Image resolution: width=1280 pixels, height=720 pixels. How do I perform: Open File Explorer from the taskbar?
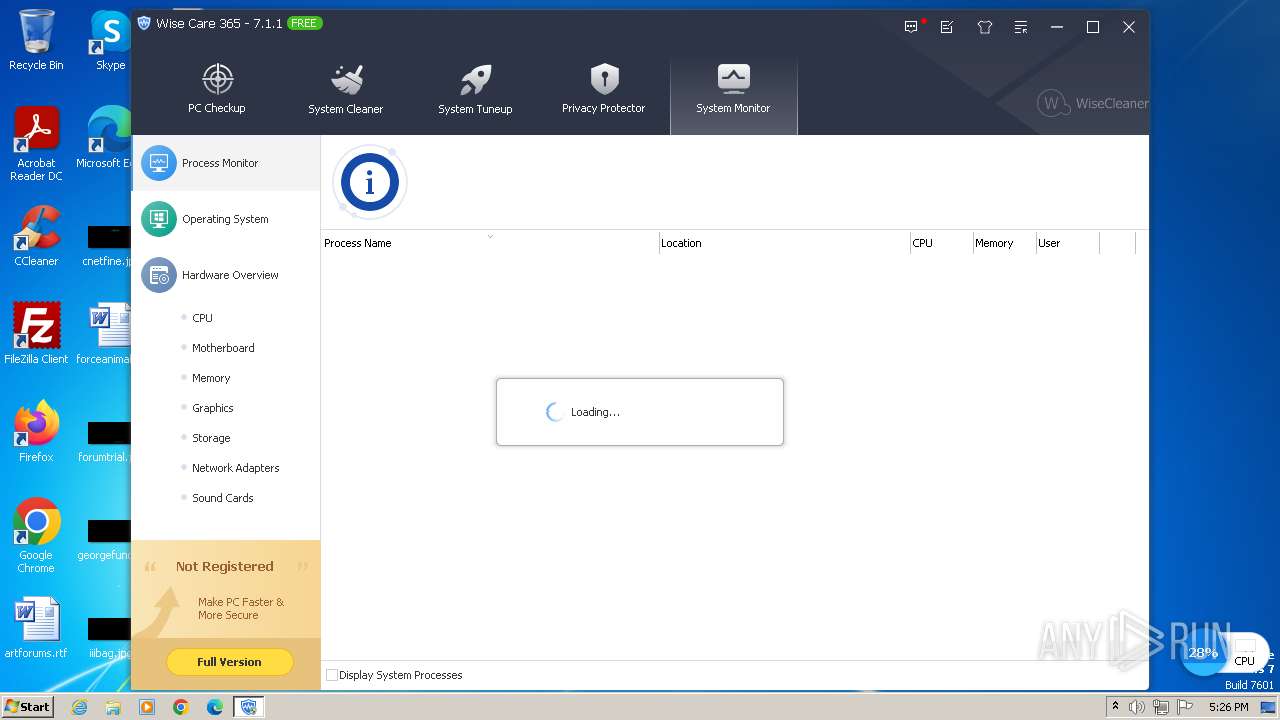[x=113, y=707]
